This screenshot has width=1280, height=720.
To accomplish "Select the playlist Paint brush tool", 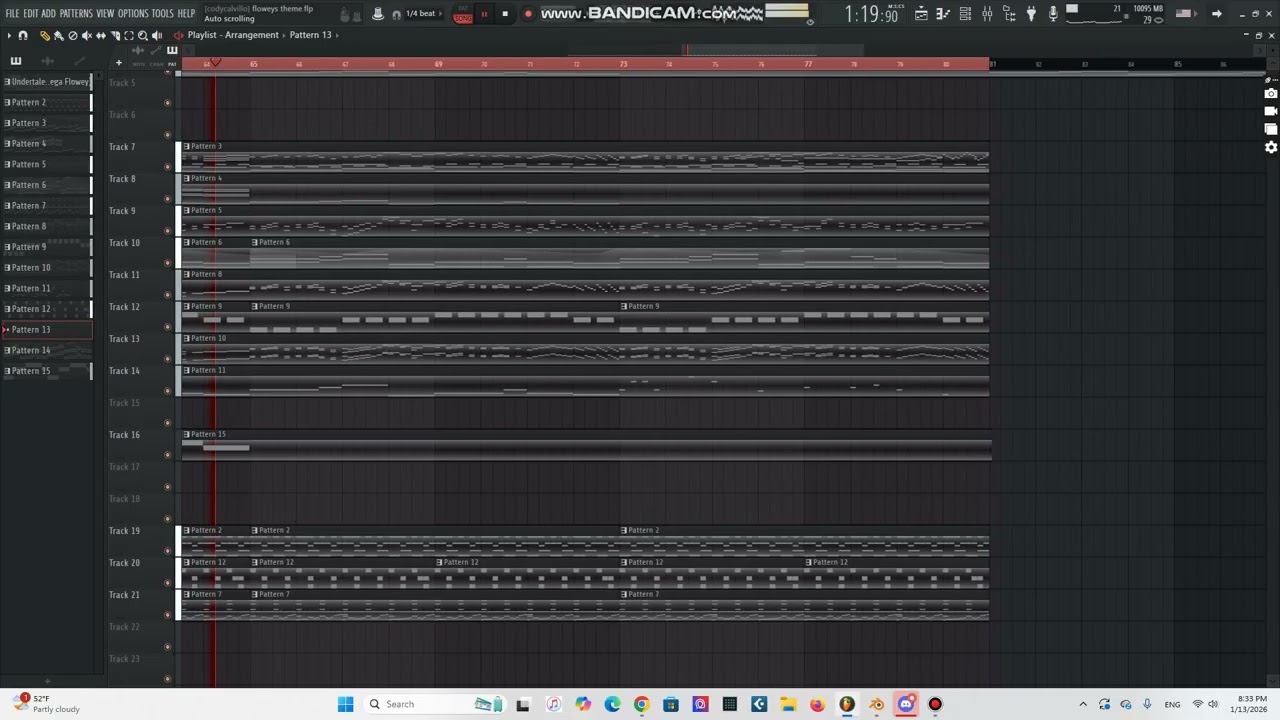I will (58, 35).
